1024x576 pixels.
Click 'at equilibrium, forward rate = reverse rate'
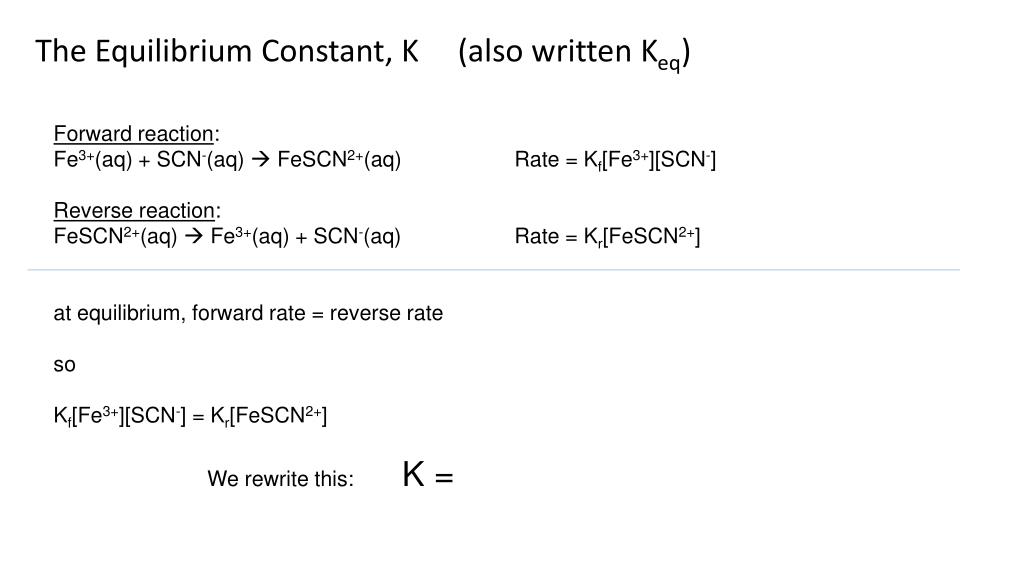[x=248, y=313]
